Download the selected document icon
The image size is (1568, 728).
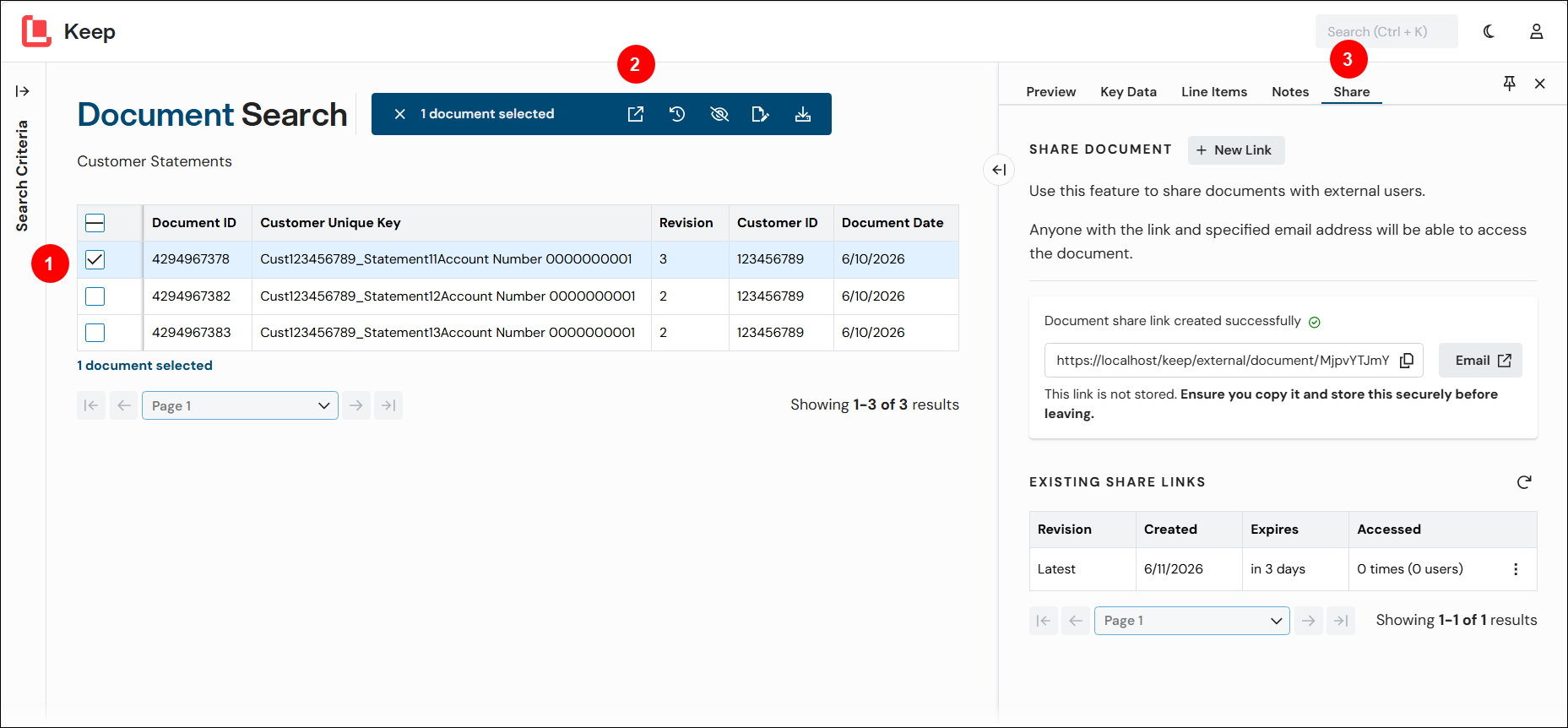tap(803, 114)
